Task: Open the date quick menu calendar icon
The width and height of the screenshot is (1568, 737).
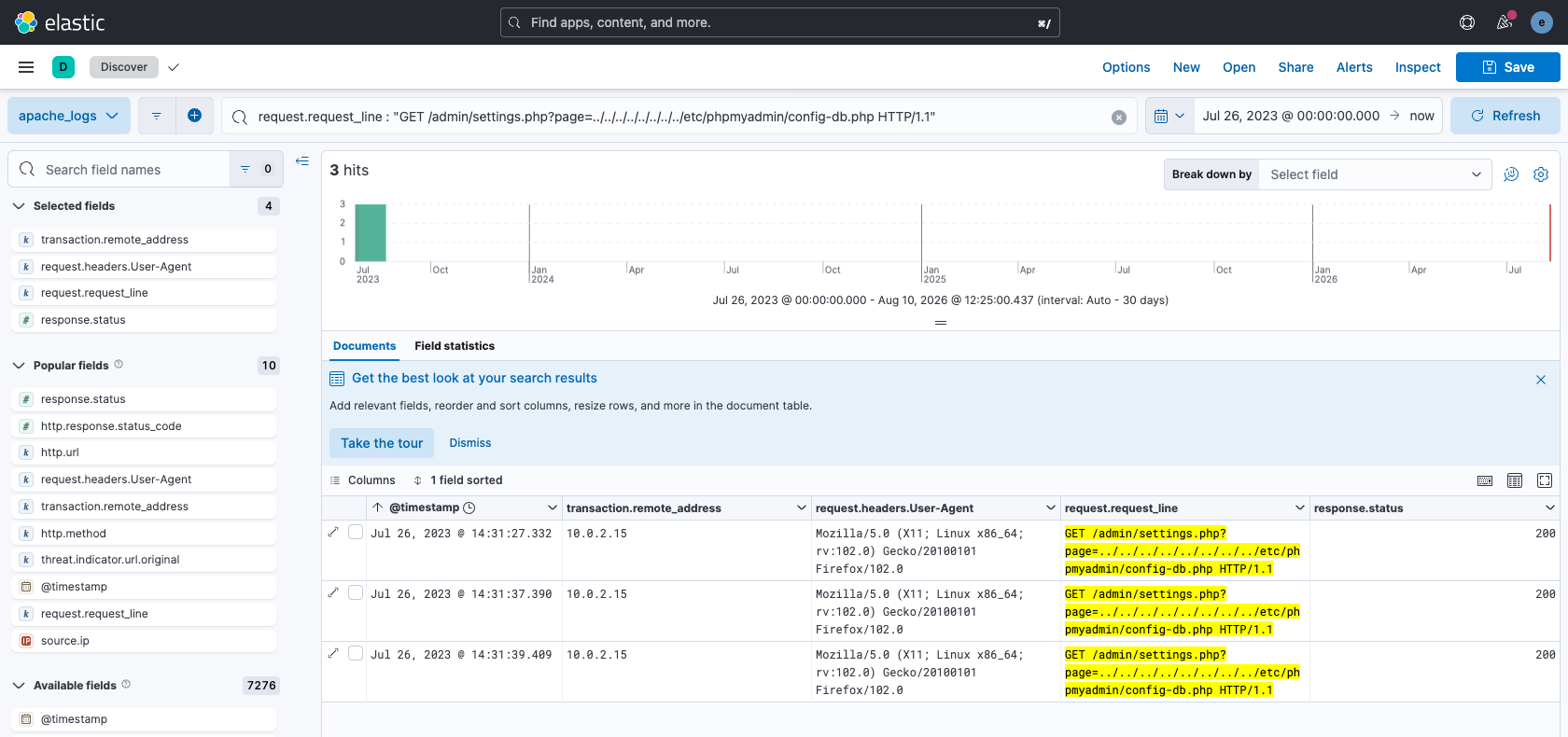Action: [1169, 116]
